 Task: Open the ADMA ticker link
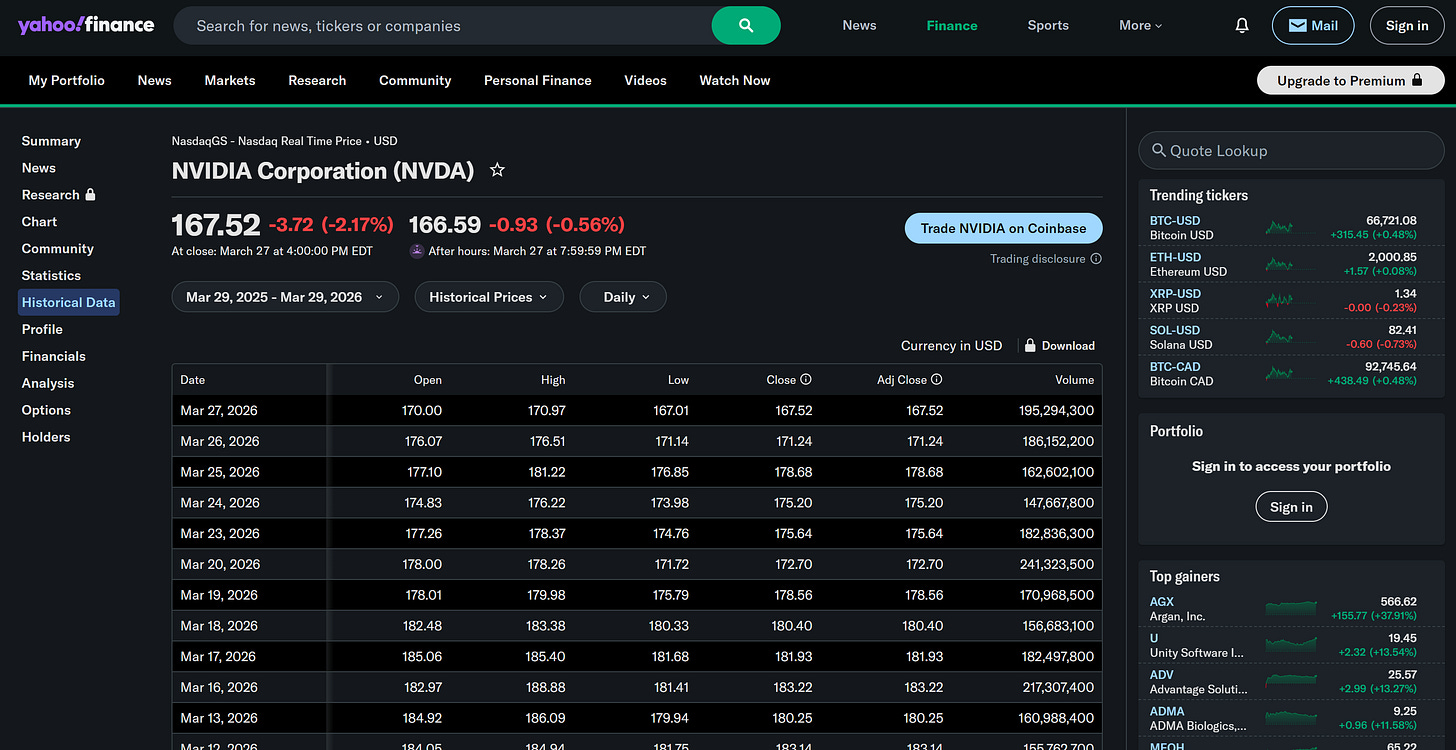point(1167,711)
